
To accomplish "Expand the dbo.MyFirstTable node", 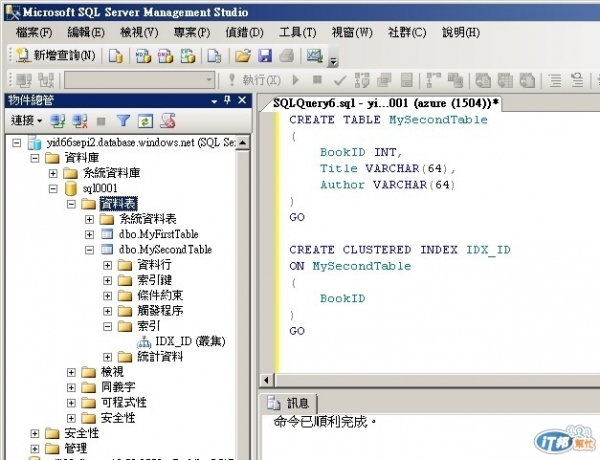I will [x=90, y=235].
